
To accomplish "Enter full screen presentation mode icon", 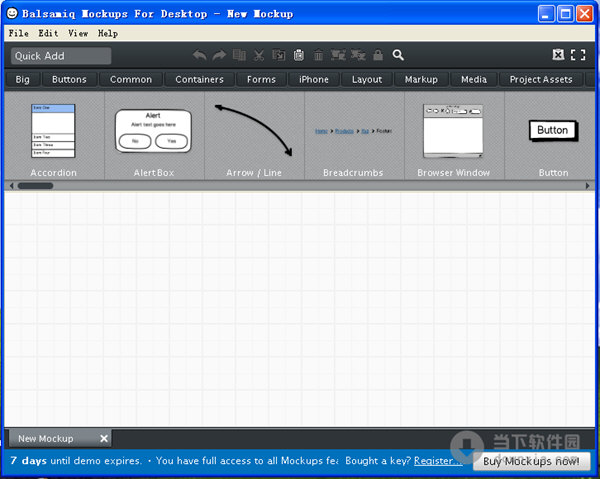I will coord(578,55).
